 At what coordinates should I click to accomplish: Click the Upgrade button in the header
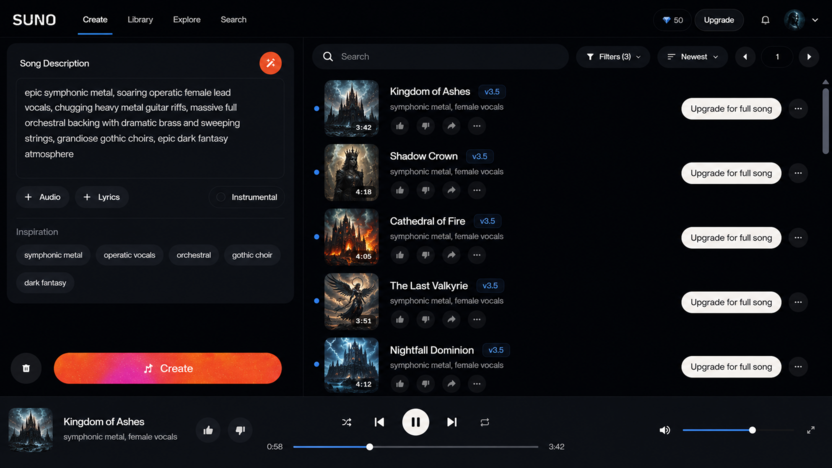pos(719,20)
